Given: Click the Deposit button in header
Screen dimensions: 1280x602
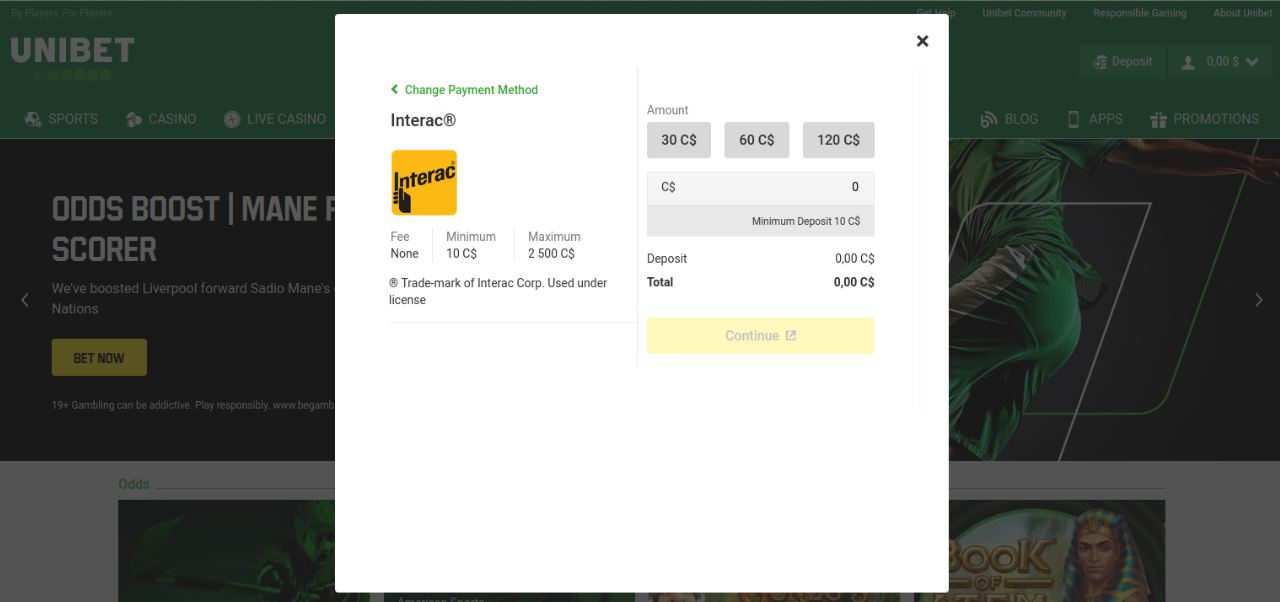Looking at the screenshot, I should click(1123, 62).
